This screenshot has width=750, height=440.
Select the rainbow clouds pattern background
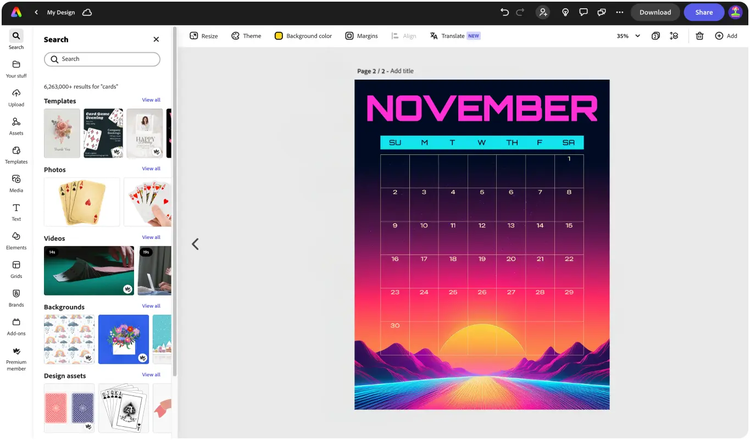coord(69,339)
